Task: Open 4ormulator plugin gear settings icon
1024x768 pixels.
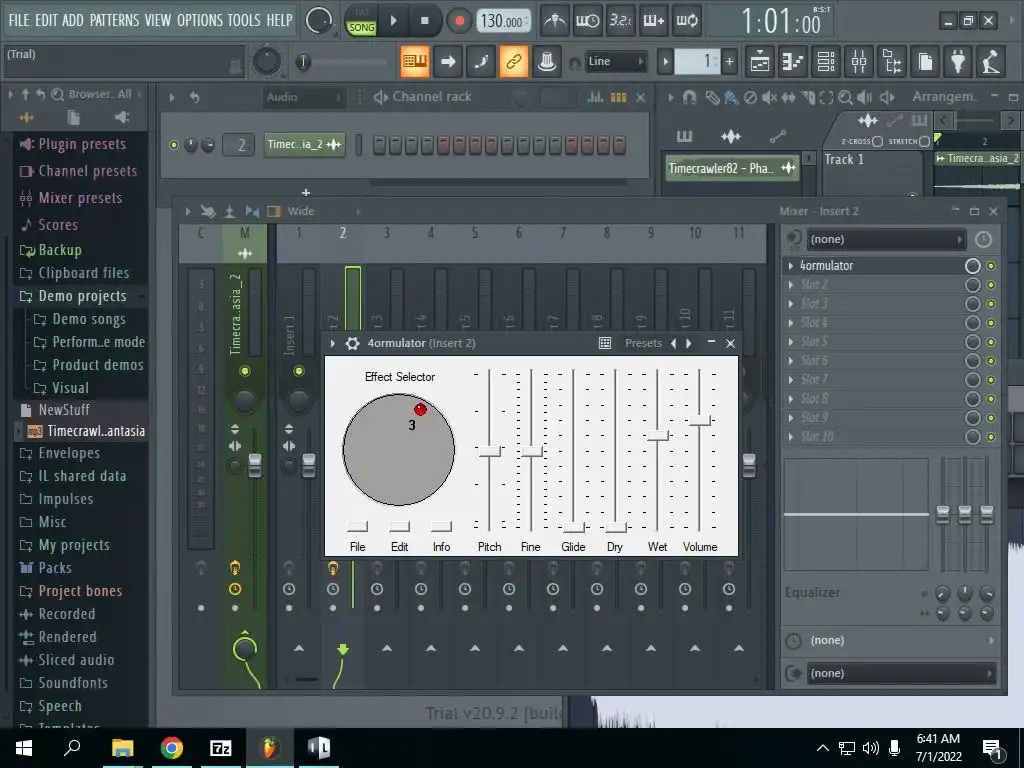Action: (352, 344)
